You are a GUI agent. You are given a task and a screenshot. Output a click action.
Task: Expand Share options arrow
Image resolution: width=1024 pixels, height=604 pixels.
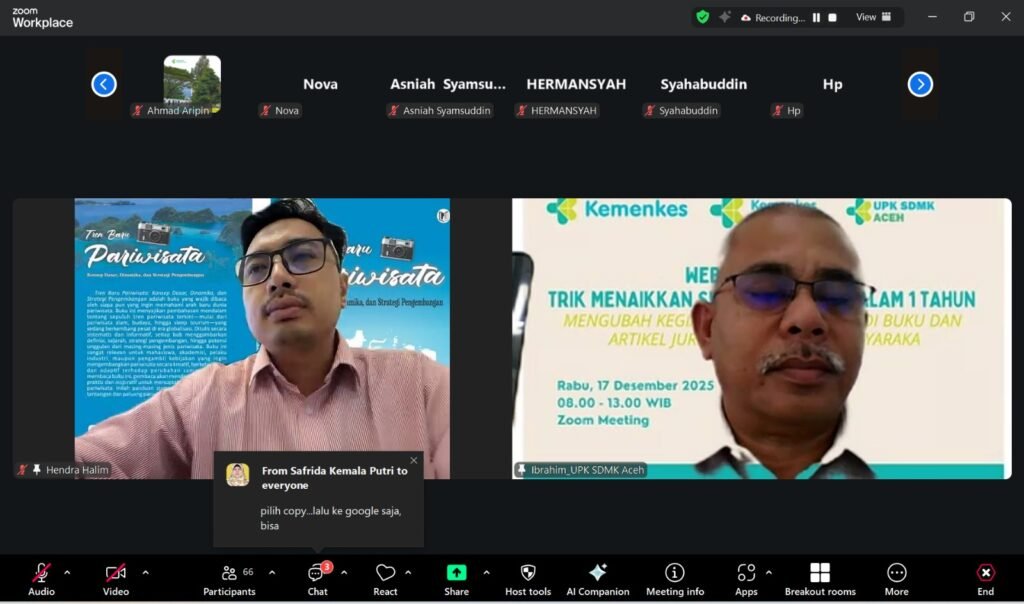coord(486,573)
